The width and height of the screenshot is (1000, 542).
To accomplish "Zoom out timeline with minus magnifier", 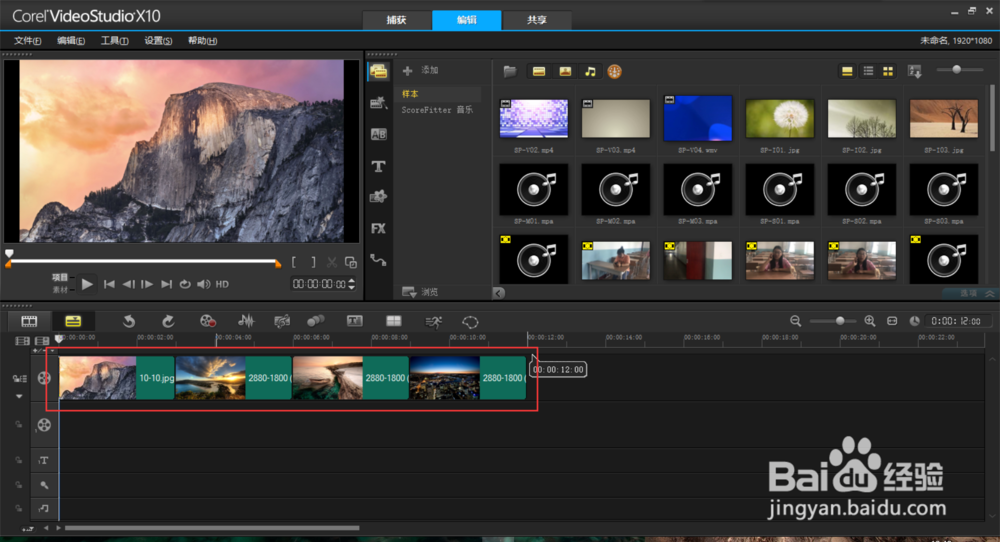I will 795,321.
